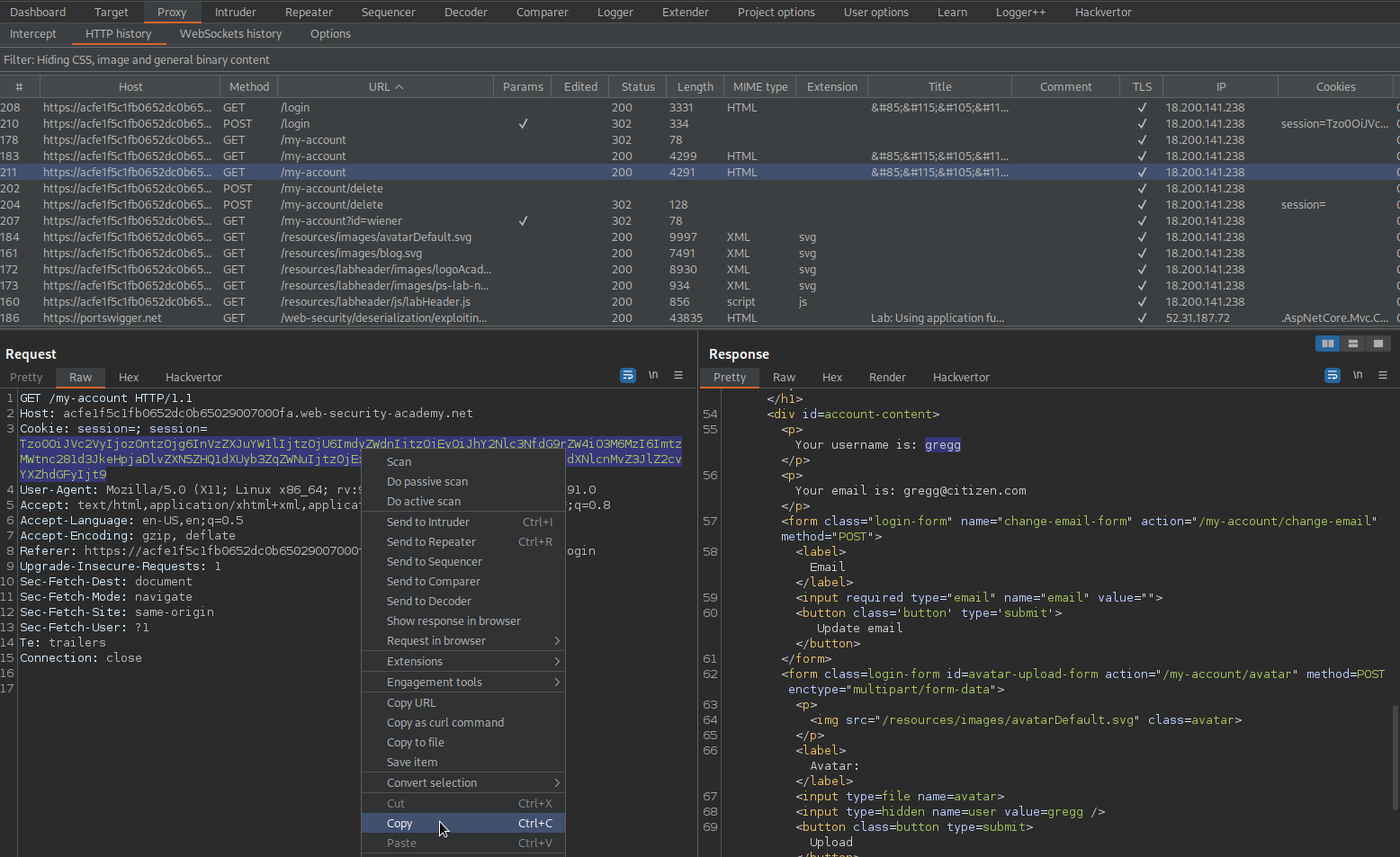This screenshot has height=857, width=1400.
Task: Choose Copy in context menu
Action: (463, 824)
